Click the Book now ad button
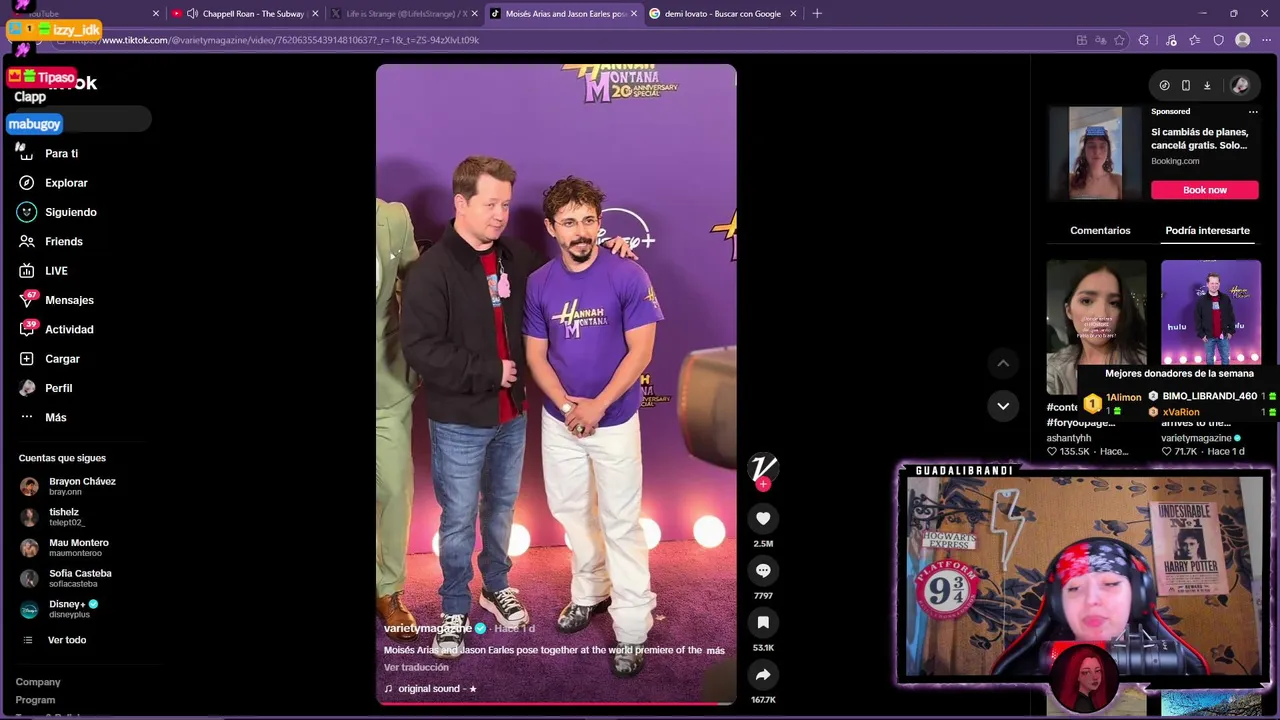The image size is (1280, 720). (1204, 190)
